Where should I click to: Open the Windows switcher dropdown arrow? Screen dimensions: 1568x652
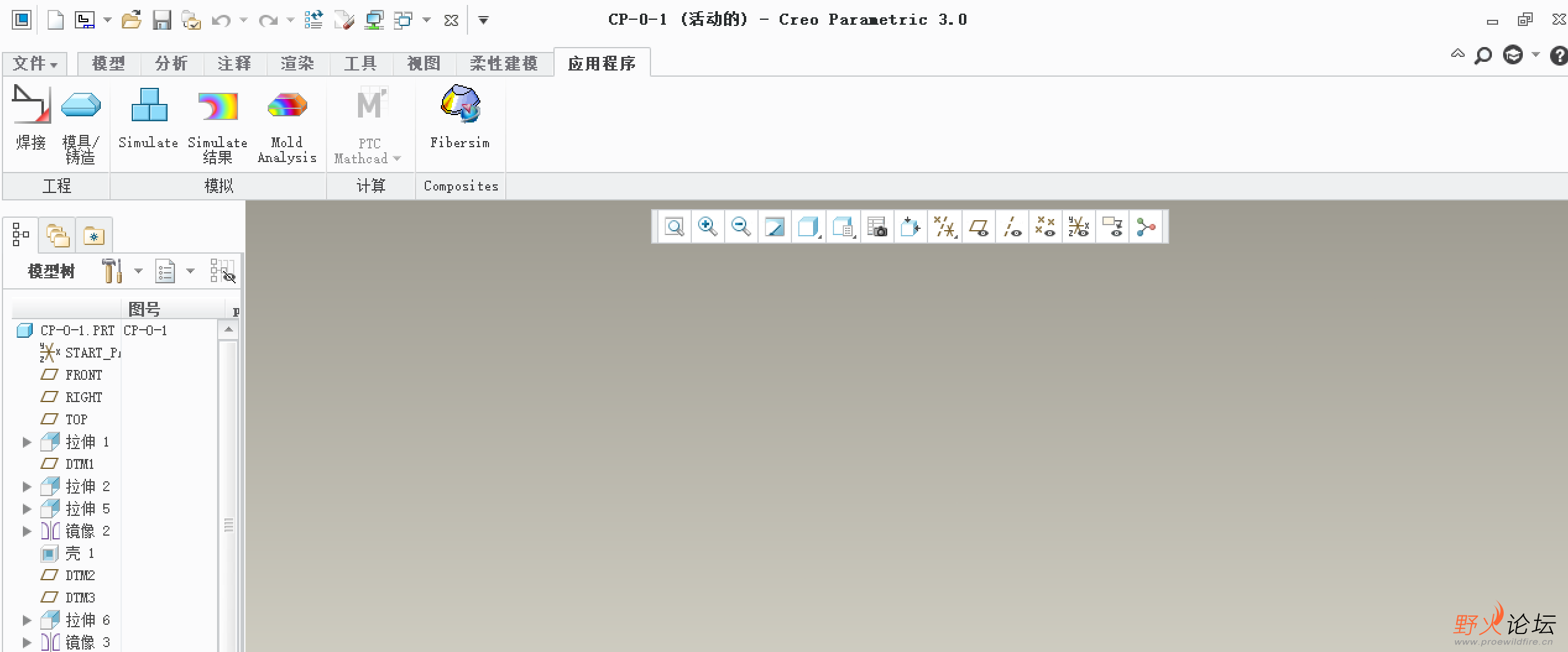tap(427, 20)
